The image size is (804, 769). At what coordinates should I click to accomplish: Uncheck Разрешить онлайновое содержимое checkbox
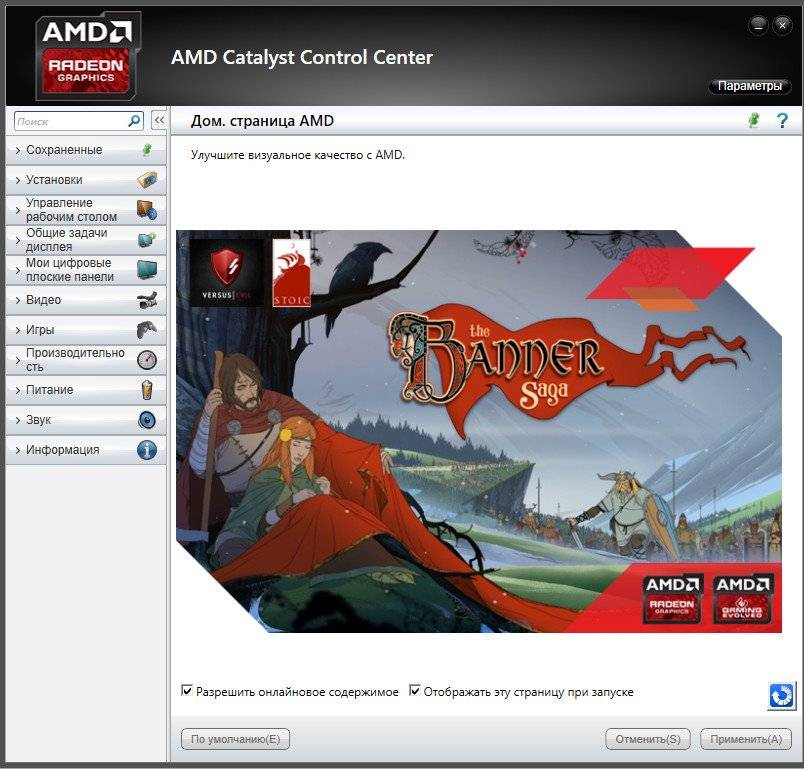click(187, 691)
